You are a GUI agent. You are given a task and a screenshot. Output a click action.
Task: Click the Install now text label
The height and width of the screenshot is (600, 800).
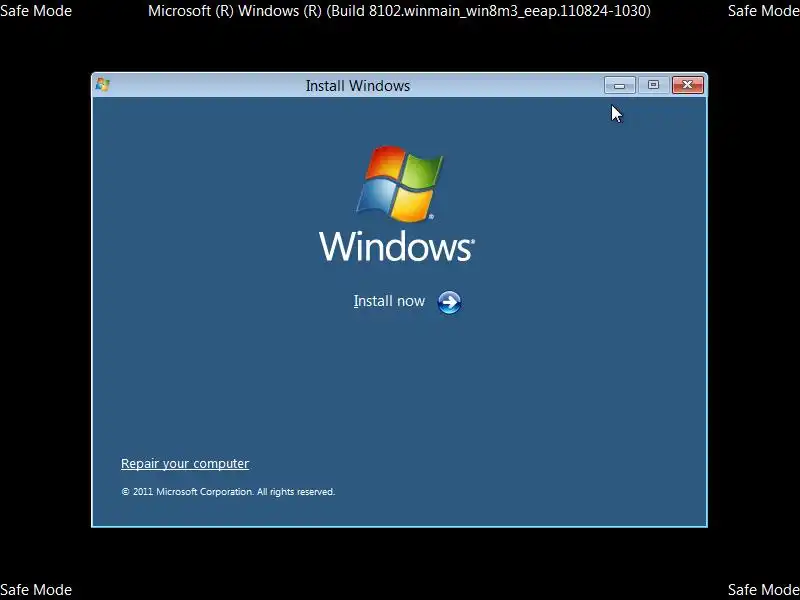(x=389, y=301)
